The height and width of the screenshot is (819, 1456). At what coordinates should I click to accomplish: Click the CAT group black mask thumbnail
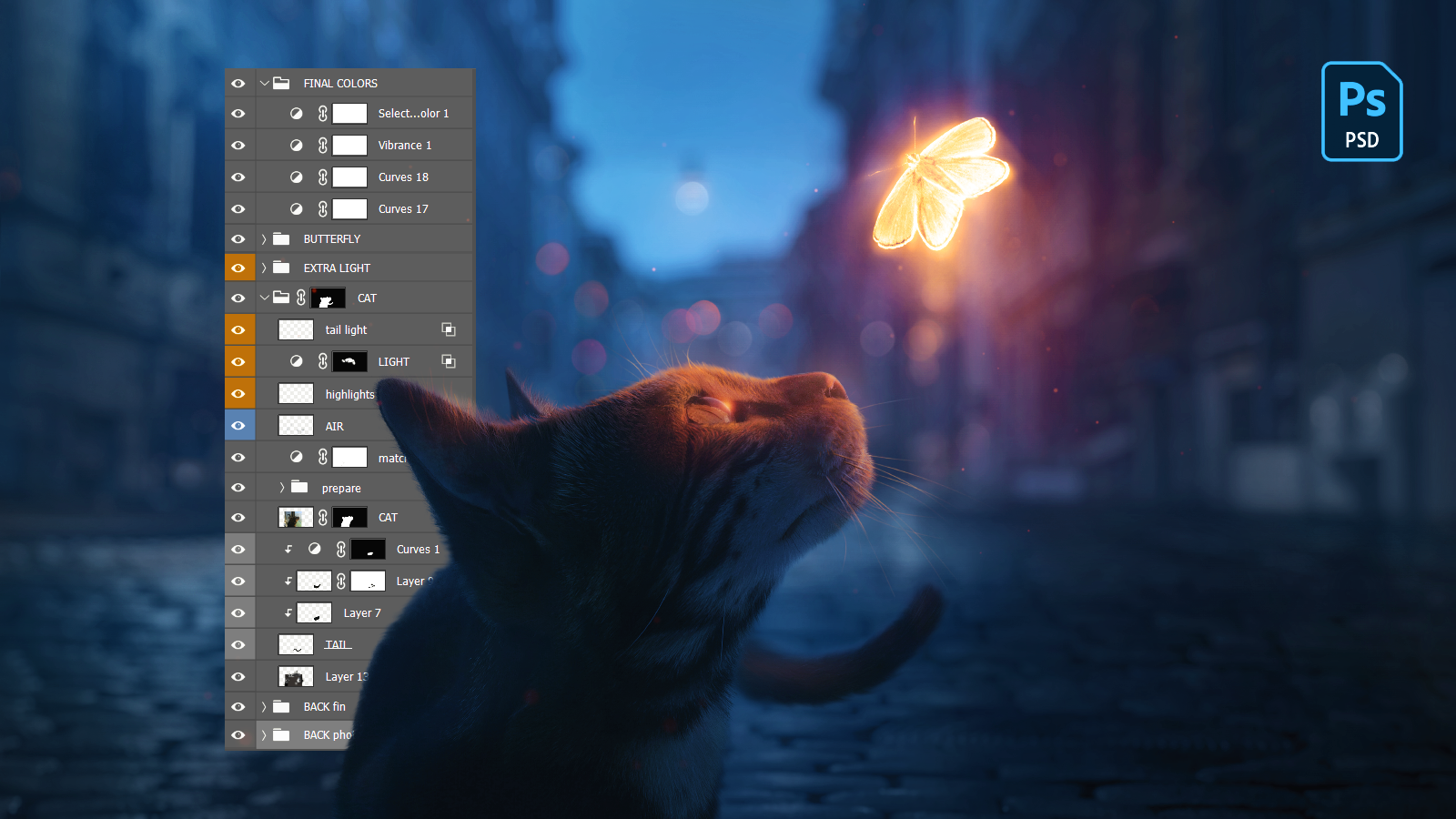(x=329, y=298)
